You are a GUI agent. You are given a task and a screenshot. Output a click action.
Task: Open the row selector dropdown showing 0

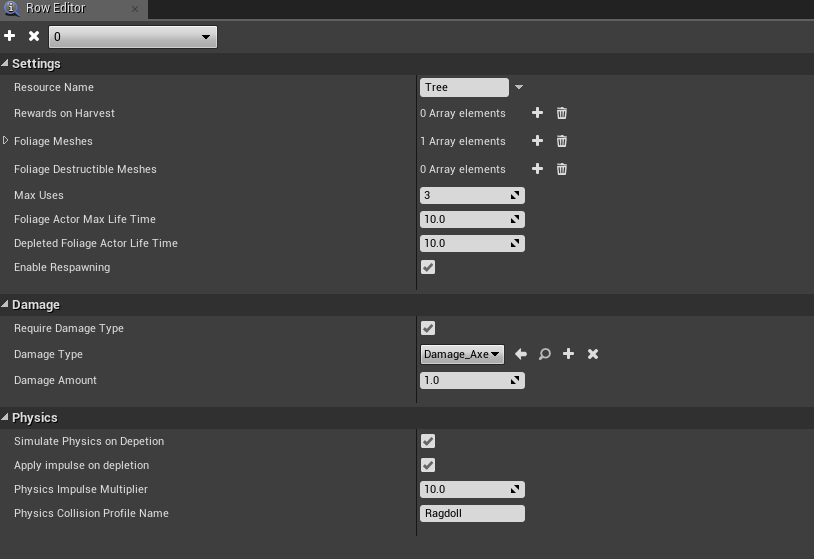(x=133, y=37)
